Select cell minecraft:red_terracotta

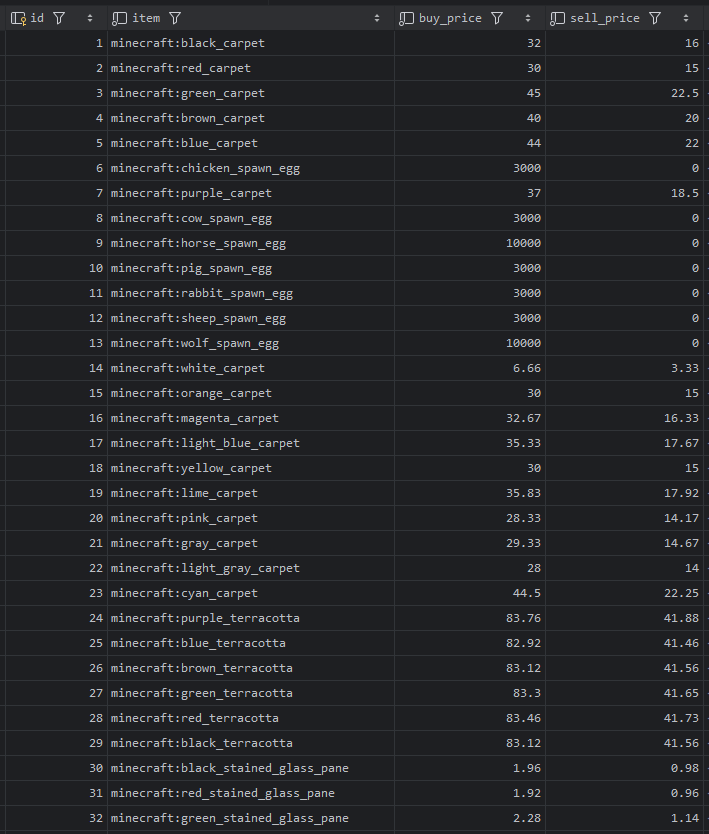[251, 718]
